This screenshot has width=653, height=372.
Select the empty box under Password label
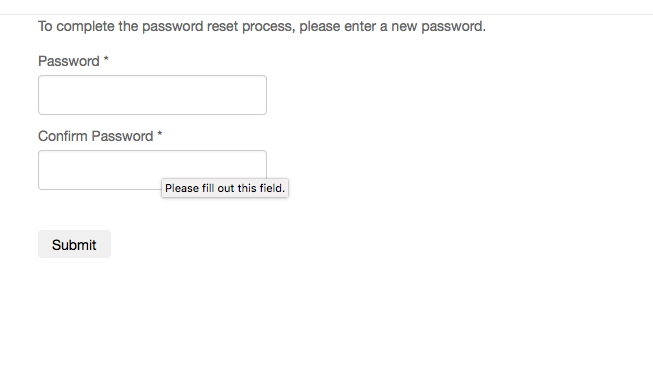click(152, 95)
